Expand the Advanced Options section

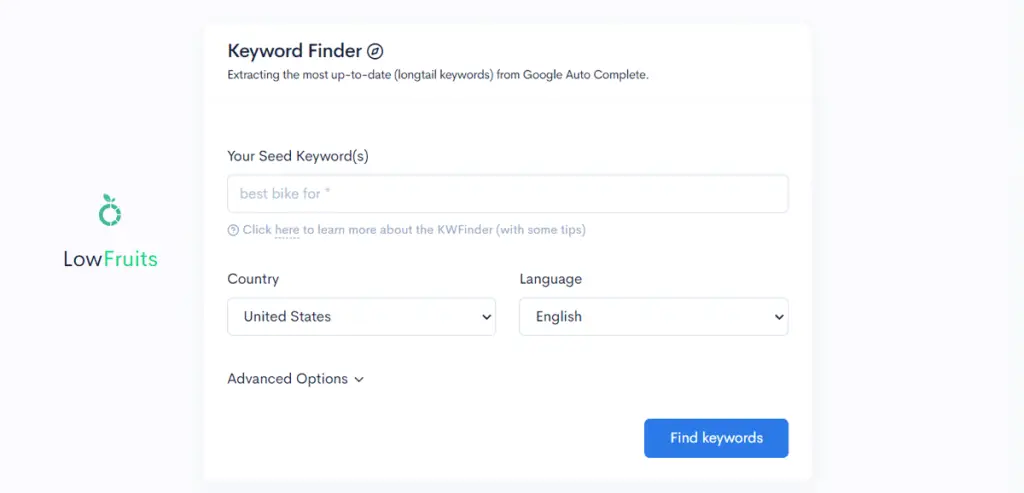pos(295,379)
